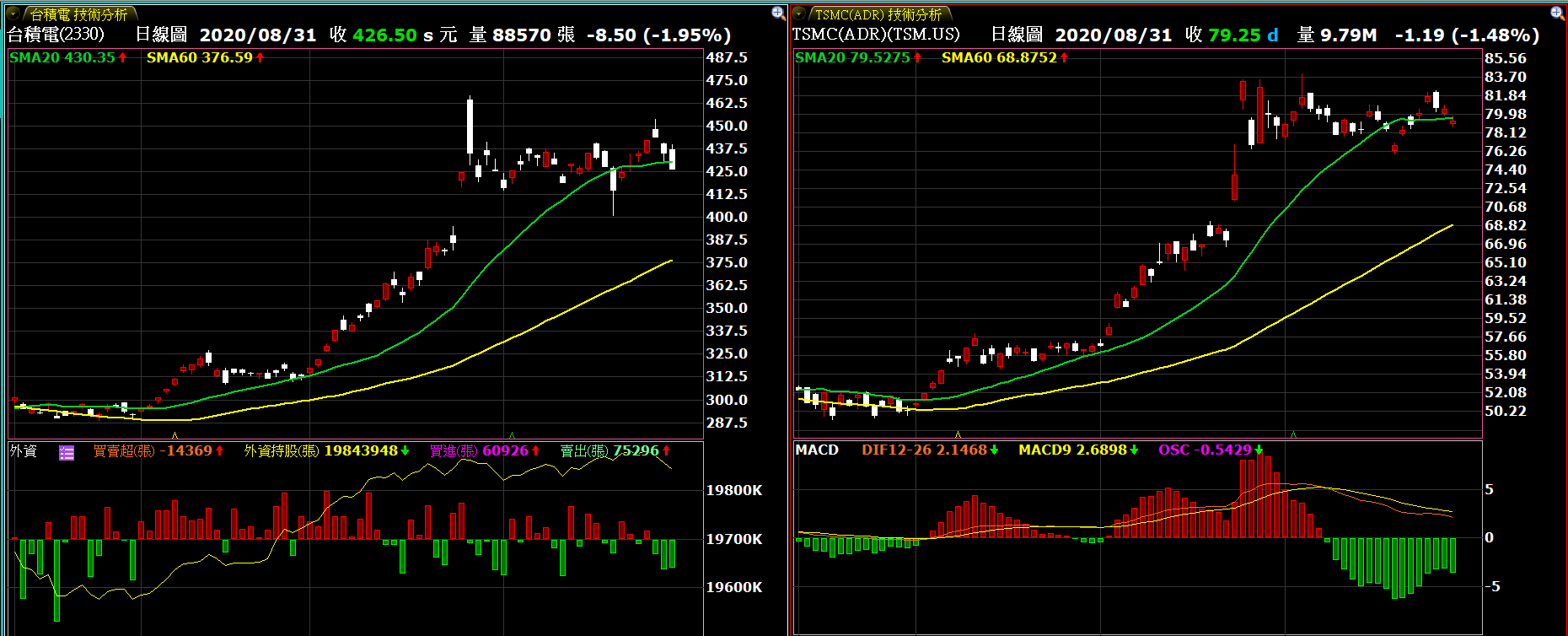1568x636 pixels.
Task: Click the 買賣超(張) -14369 readout
Action: point(158,451)
